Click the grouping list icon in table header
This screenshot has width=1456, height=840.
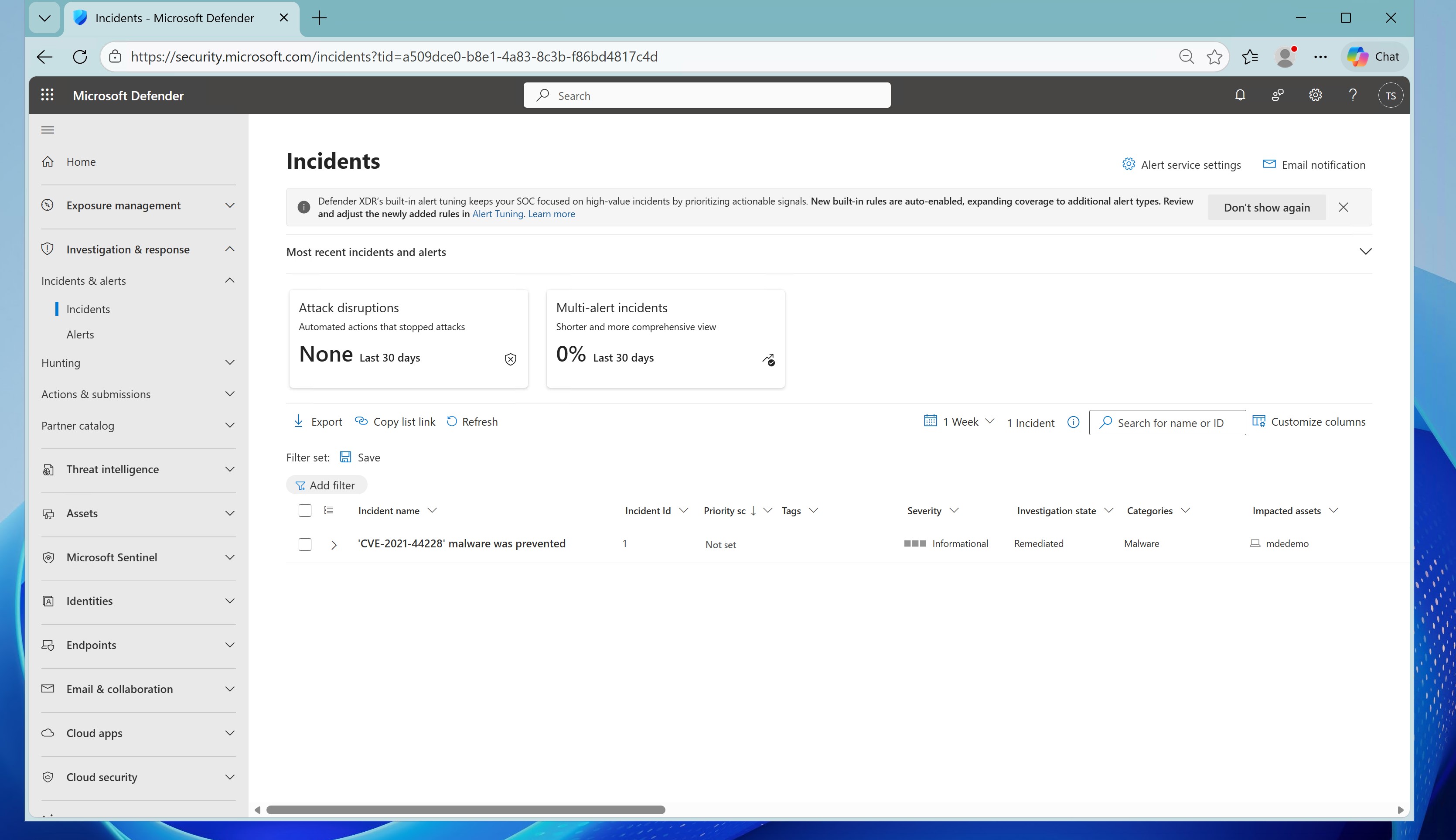tap(329, 510)
